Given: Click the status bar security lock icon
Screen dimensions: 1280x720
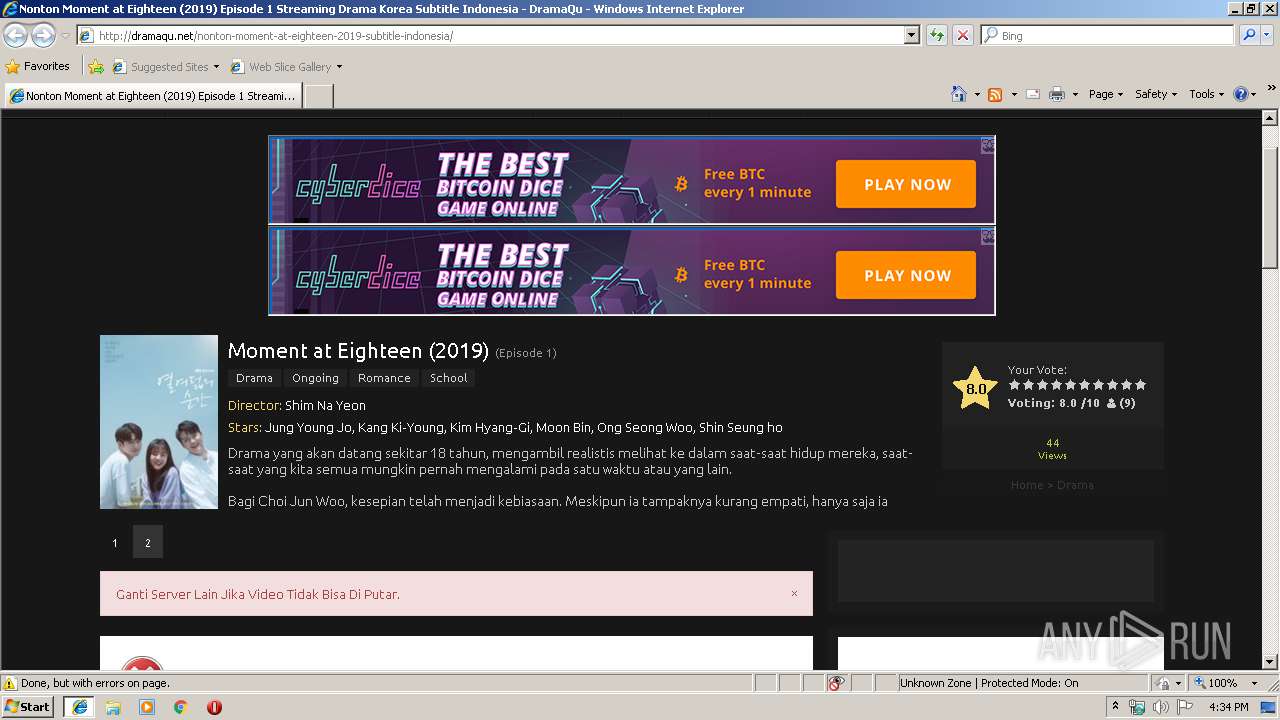Looking at the screenshot, I should (1163, 683).
